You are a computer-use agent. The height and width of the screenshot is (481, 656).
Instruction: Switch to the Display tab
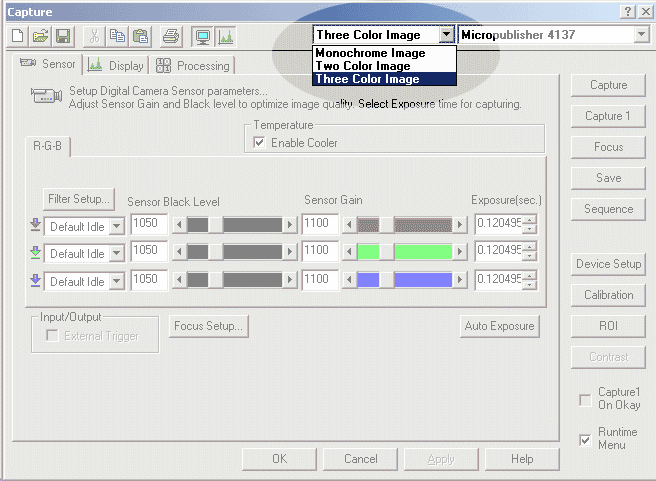click(x=116, y=66)
